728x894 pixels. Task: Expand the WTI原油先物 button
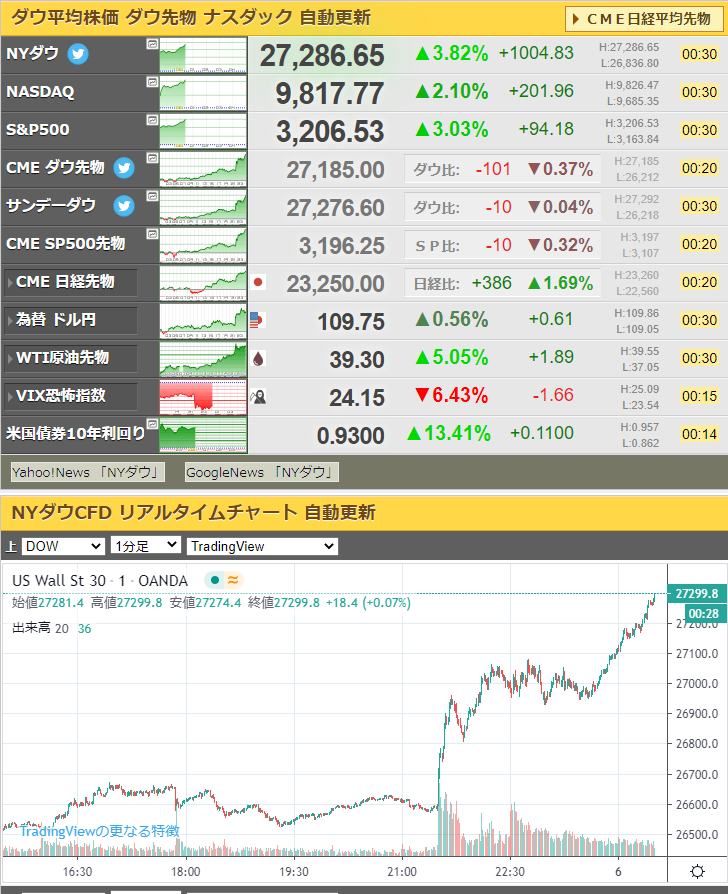pyautogui.click(x=71, y=358)
